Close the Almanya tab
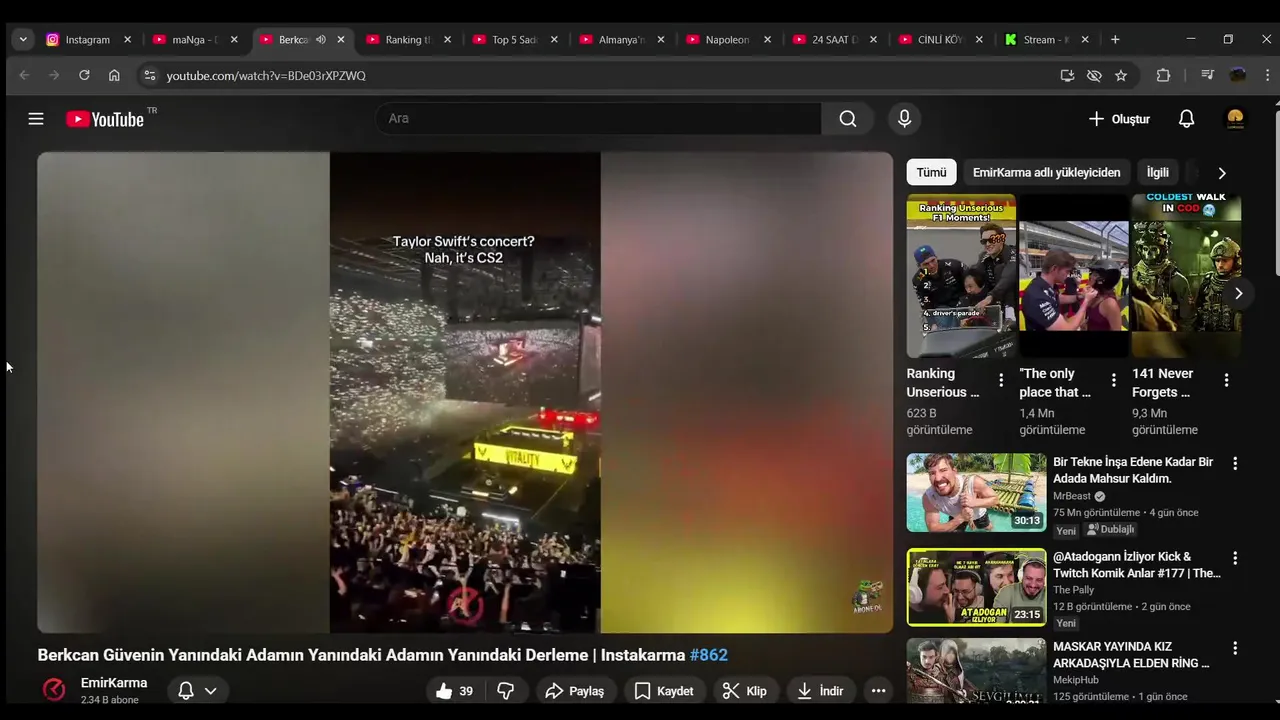This screenshot has width=1280, height=720. [660, 40]
